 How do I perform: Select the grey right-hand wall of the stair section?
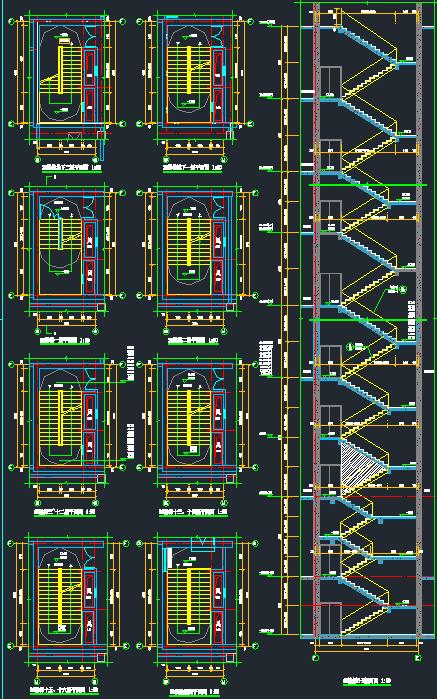[419, 319]
